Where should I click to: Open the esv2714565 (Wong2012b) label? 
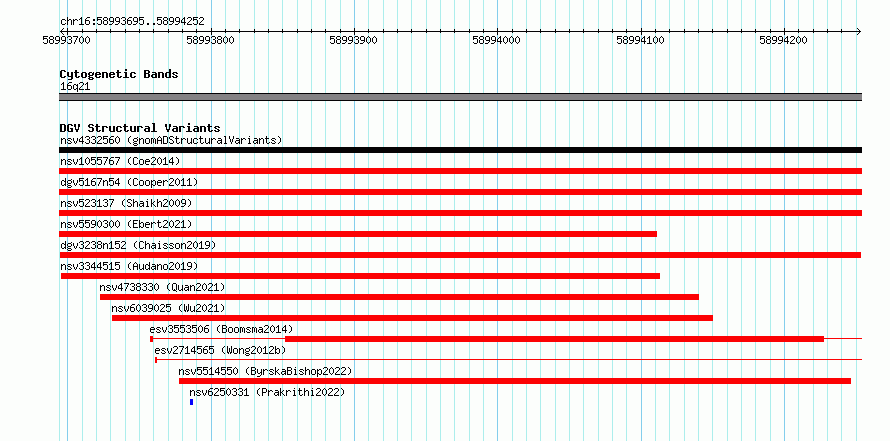click(220, 350)
